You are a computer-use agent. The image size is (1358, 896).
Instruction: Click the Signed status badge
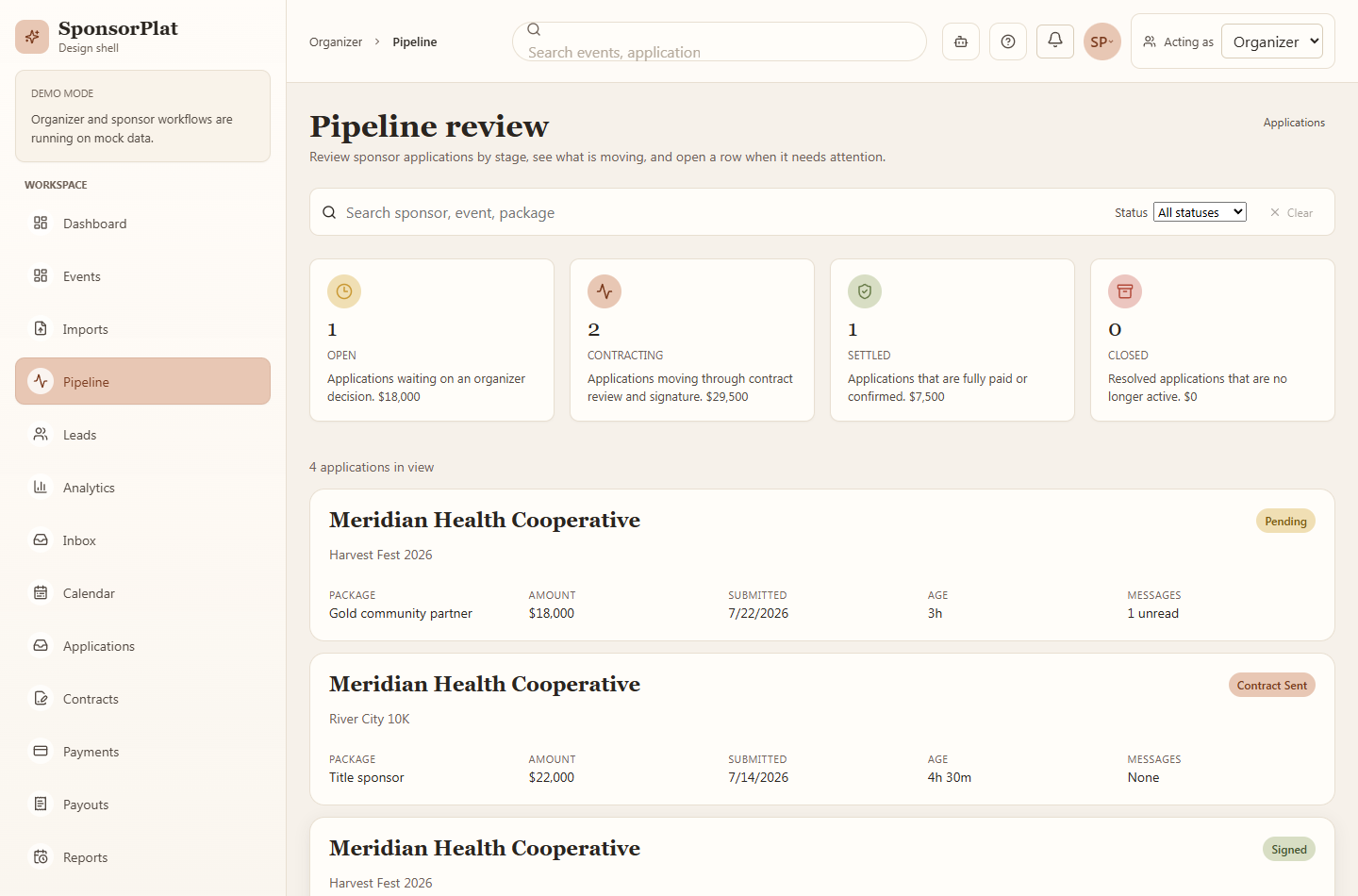click(1288, 849)
